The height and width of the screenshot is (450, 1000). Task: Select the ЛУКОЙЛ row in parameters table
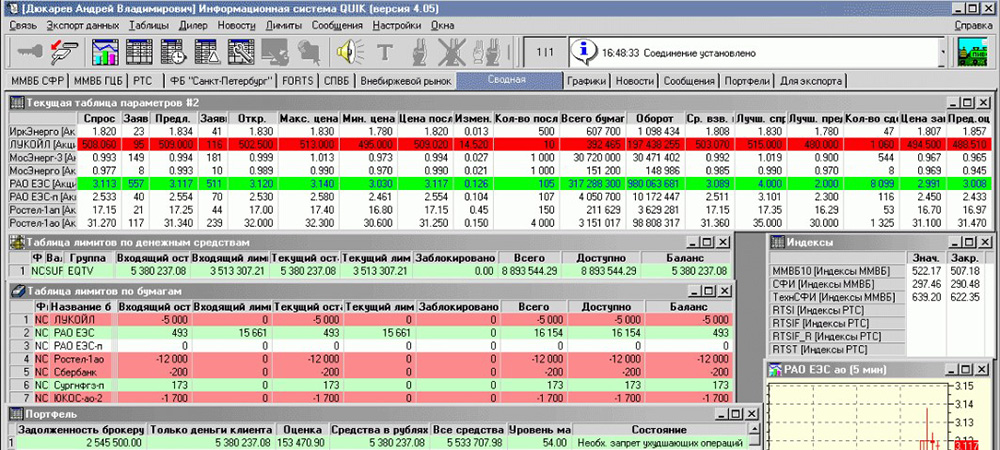point(499,144)
